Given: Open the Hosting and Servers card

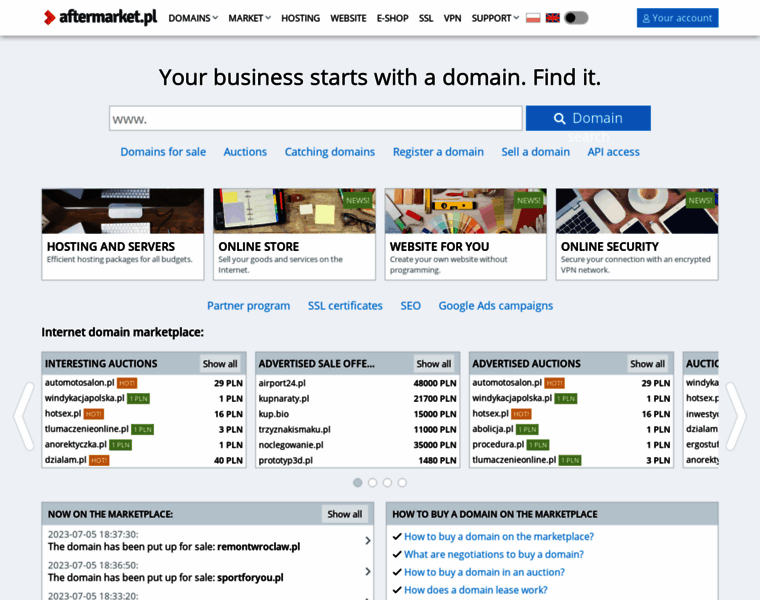Looking at the screenshot, I should coord(123,234).
